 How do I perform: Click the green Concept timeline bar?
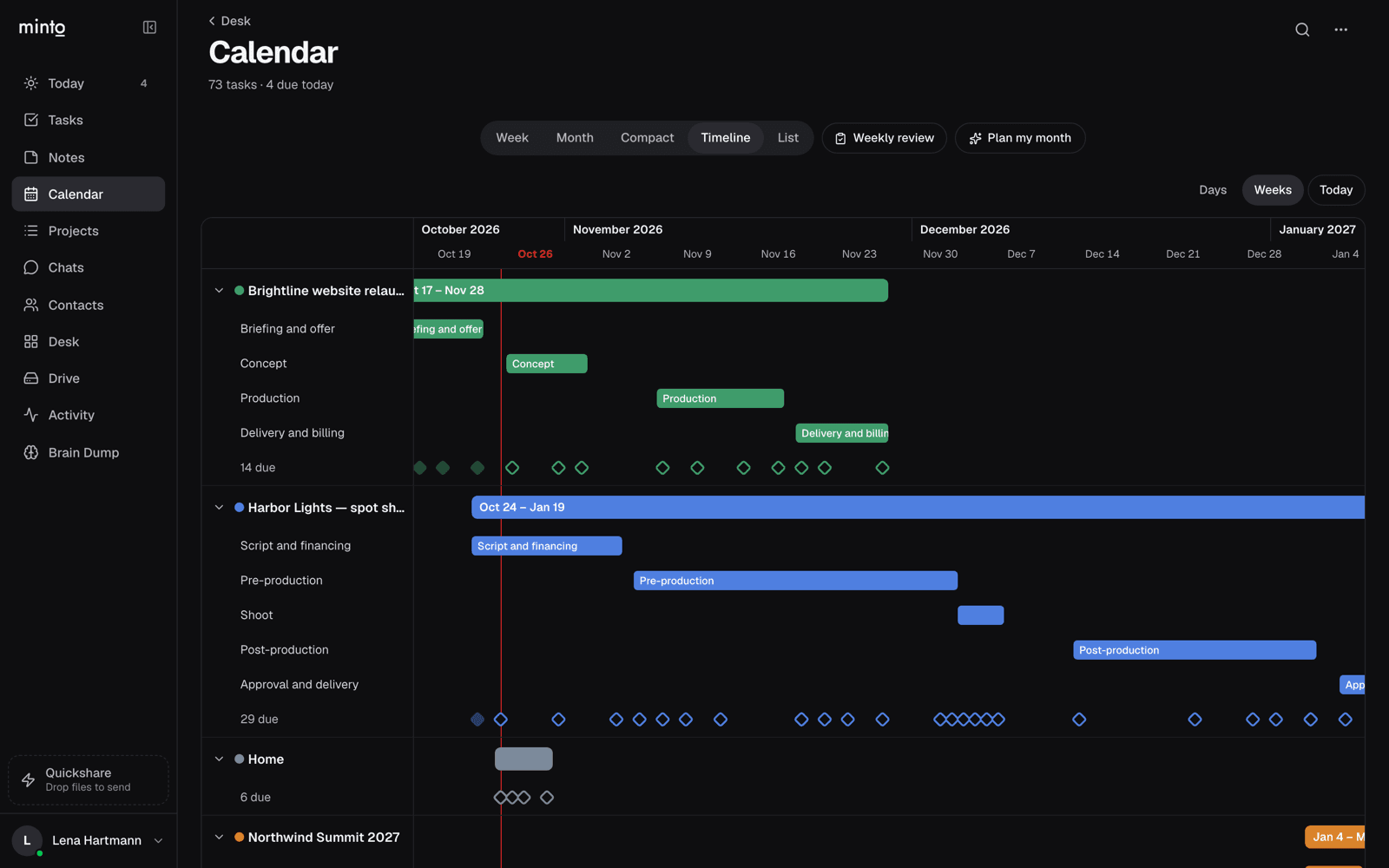(547, 364)
